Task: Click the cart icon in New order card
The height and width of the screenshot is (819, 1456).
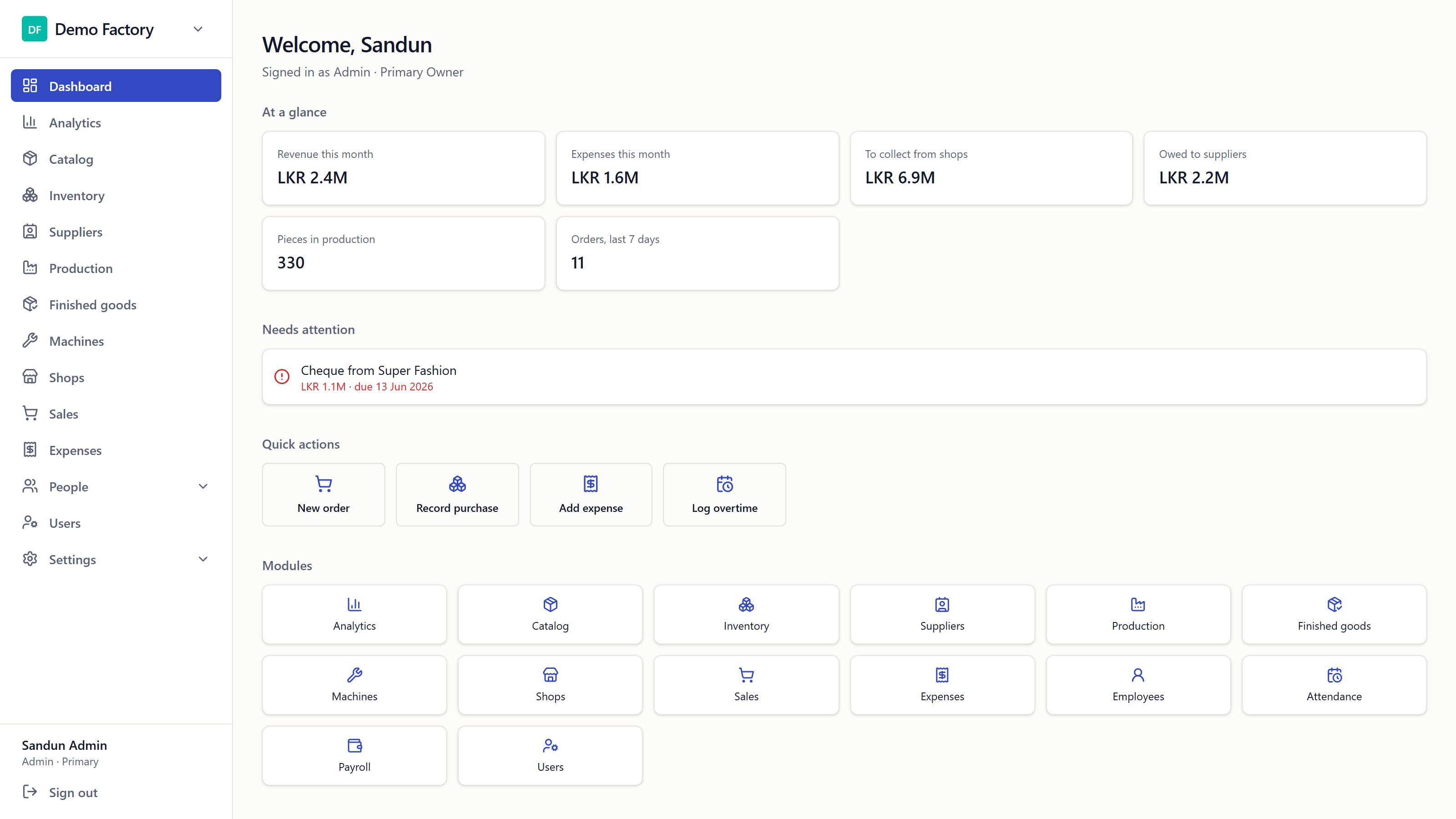Action: pyautogui.click(x=324, y=484)
